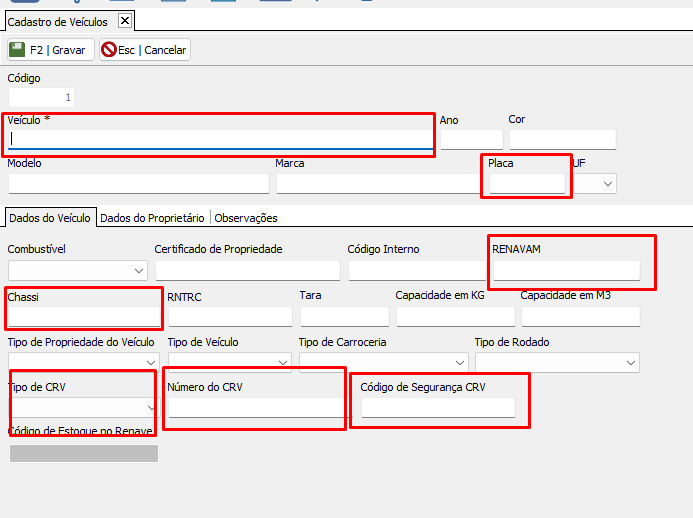Close the Cadastro de Veículos tab
This screenshot has height=518, width=693.
[x=125, y=20]
